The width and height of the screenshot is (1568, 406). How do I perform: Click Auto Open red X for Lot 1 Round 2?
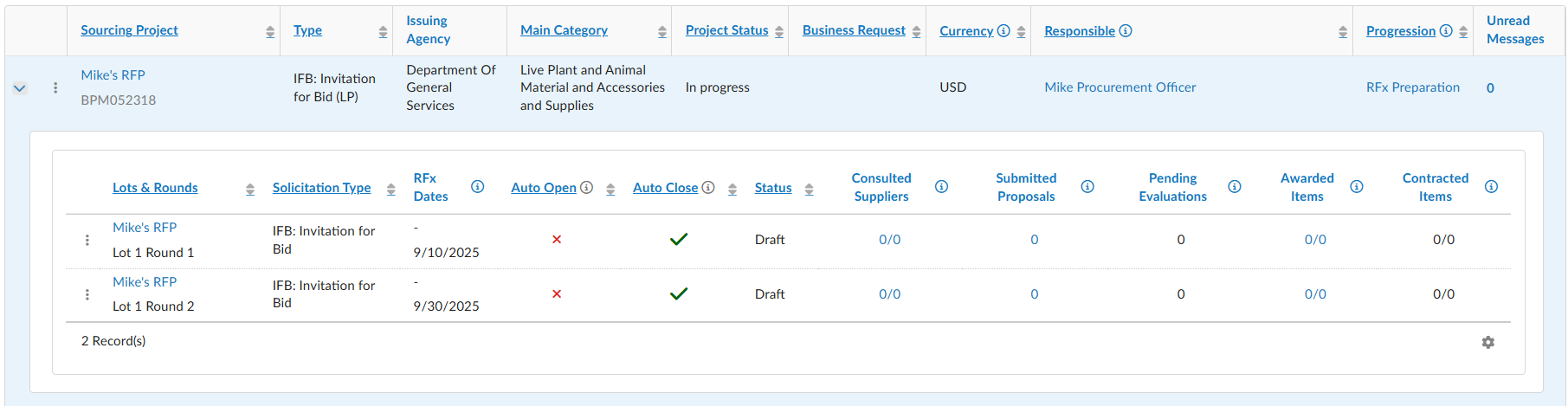[x=557, y=293]
